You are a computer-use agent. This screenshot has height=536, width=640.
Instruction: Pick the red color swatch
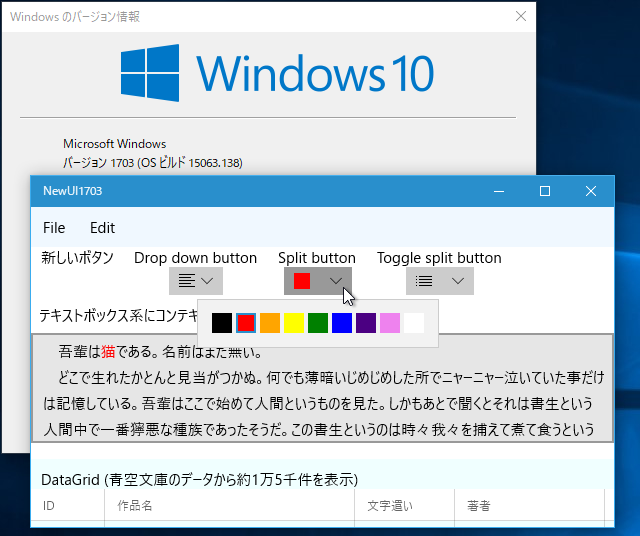[246, 323]
